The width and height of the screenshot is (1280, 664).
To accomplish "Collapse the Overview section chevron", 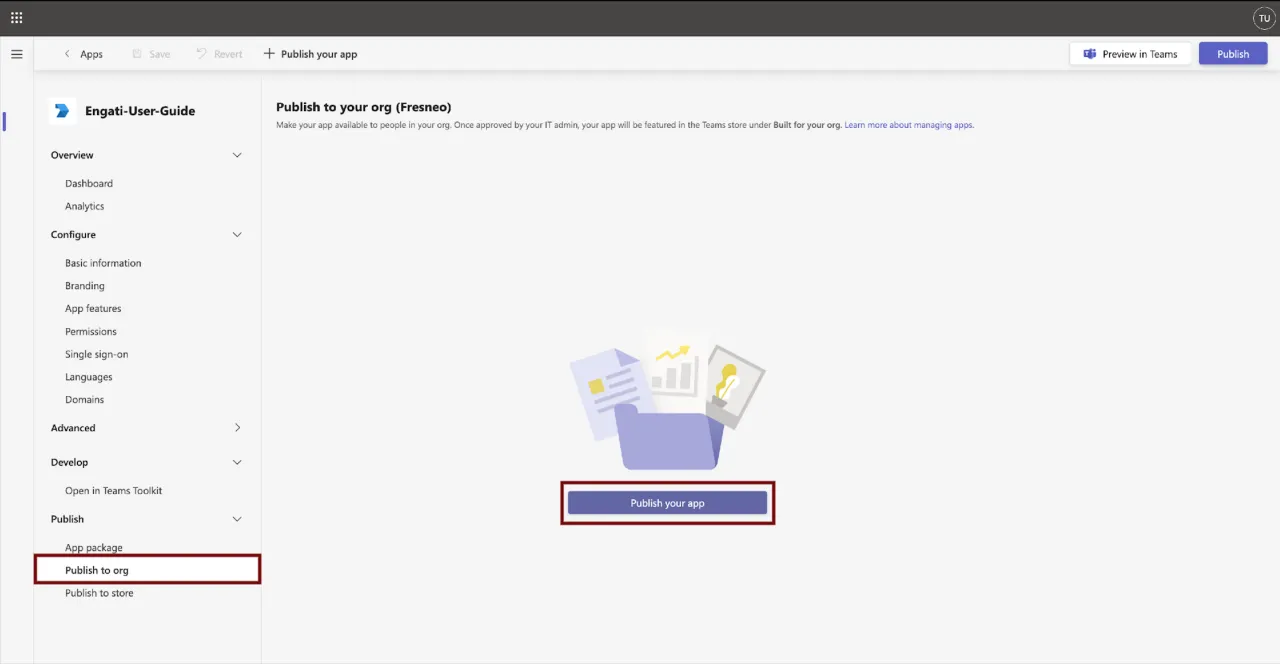I will (x=237, y=155).
